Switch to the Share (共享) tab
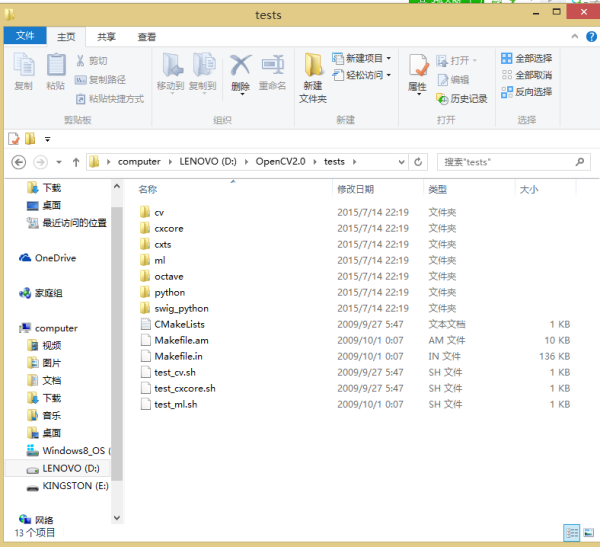The width and height of the screenshot is (600, 547). click(106, 37)
